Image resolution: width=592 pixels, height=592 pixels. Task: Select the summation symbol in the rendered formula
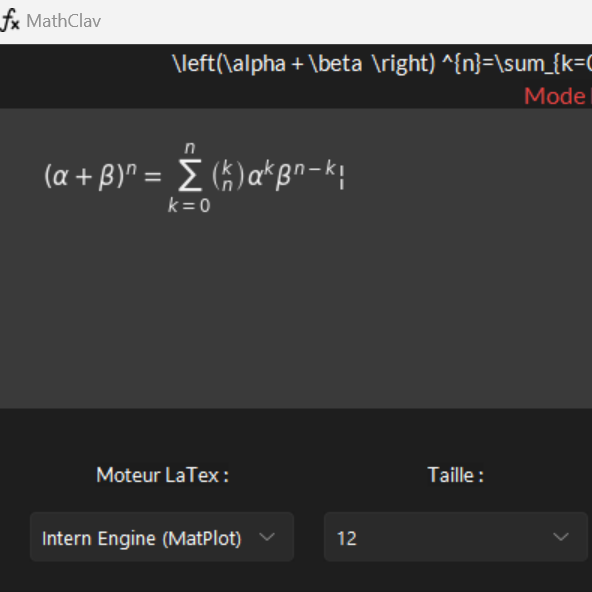click(190, 176)
